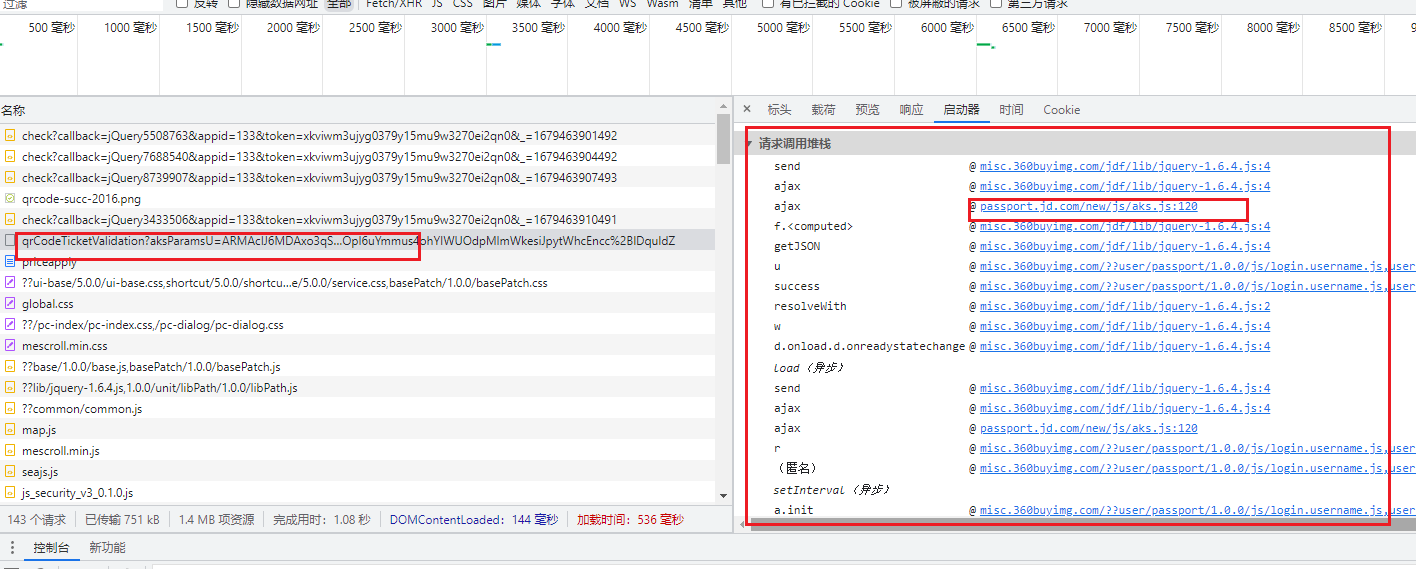Image resolution: width=1416 pixels, height=569 pixels.
Task: Open the console drawer three-dot menu
Action: (12, 548)
